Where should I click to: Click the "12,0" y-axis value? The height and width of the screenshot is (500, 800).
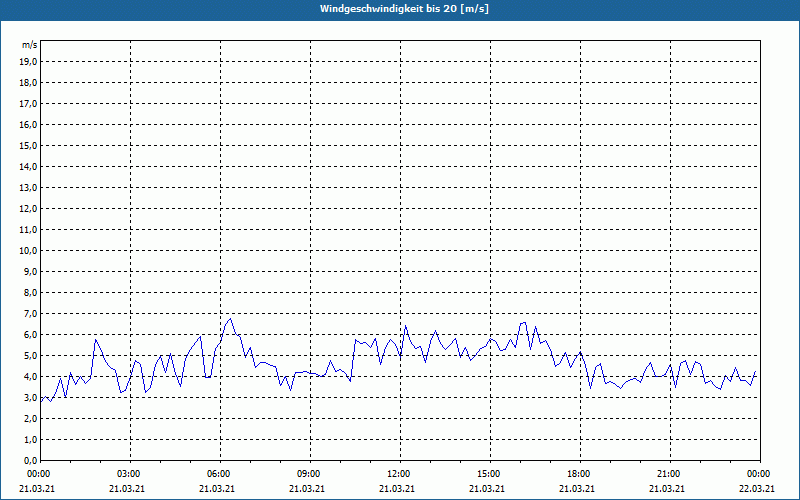tap(28, 209)
